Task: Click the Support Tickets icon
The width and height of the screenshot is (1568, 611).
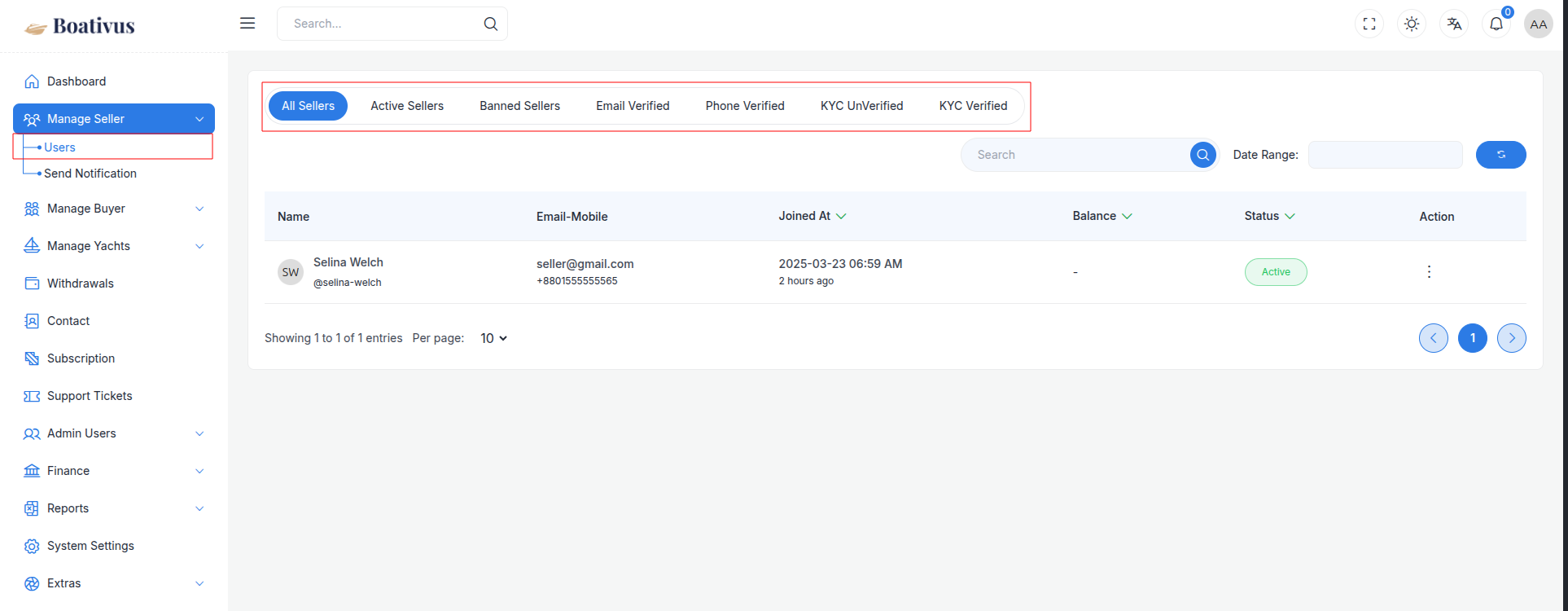Action: tap(32, 396)
